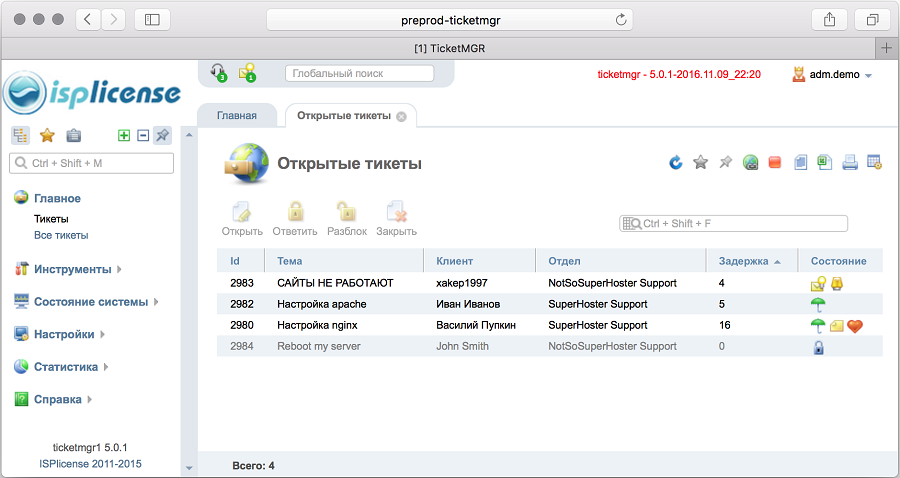Viewport: 900px width, 478px height.
Task: Open table column settings icon
Action: (x=874, y=163)
